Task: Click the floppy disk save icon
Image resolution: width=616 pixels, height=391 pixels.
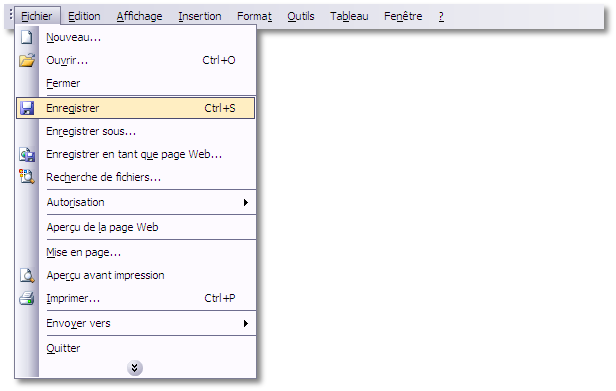Action: tap(27, 108)
